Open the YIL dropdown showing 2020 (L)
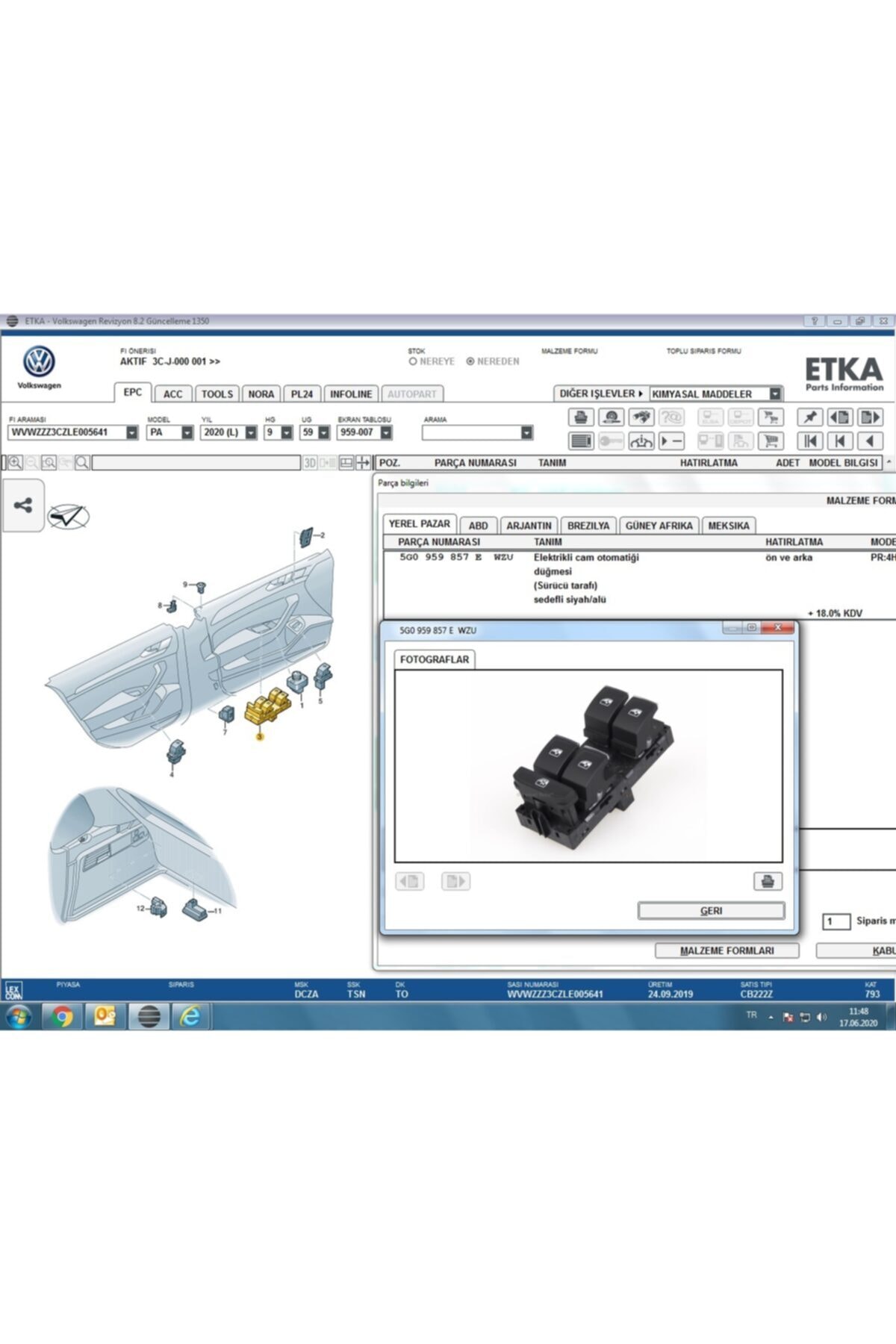This screenshot has height=1344, width=896. pyautogui.click(x=251, y=432)
